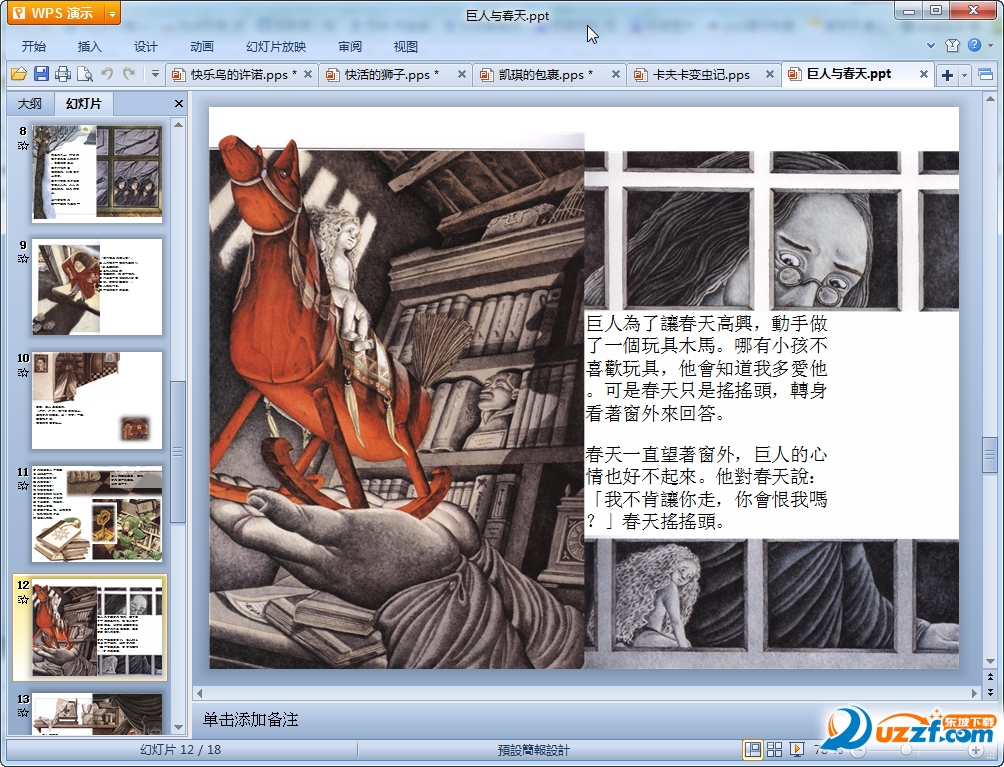Open the window switcher icon beside tabs

point(985,75)
